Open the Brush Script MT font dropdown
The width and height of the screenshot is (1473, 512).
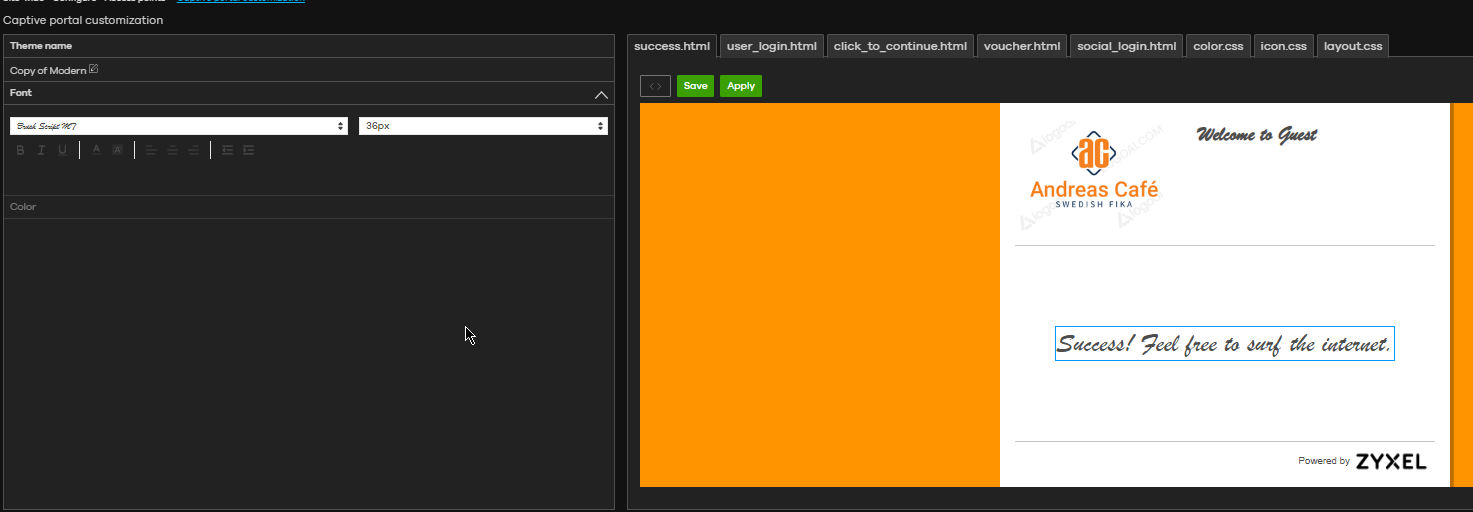click(179, 126)
